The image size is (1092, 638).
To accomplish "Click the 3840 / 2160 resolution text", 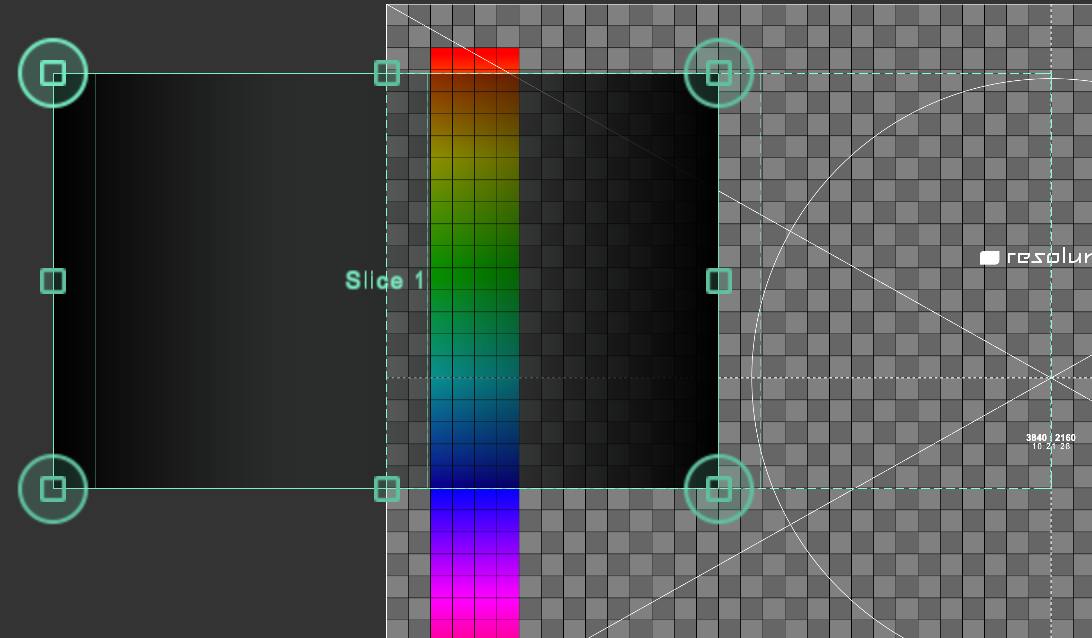I will click(1050, 438).
